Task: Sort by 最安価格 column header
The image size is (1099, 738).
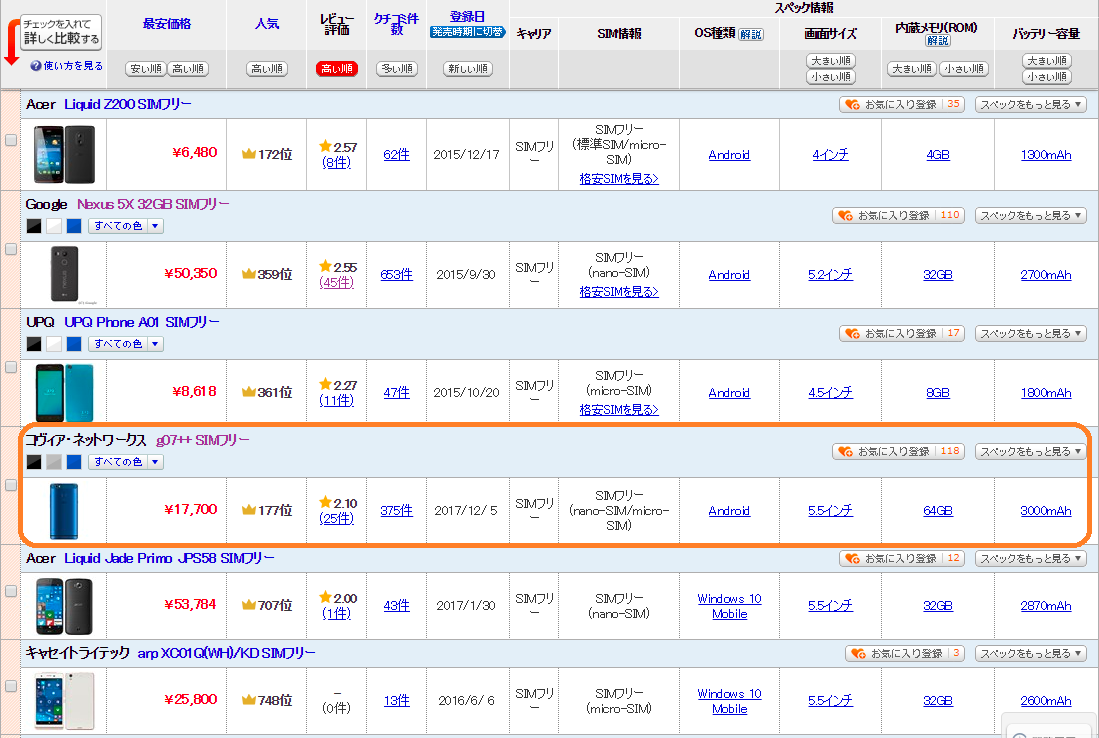Action: pyautogui.click(x=167, y=23)
